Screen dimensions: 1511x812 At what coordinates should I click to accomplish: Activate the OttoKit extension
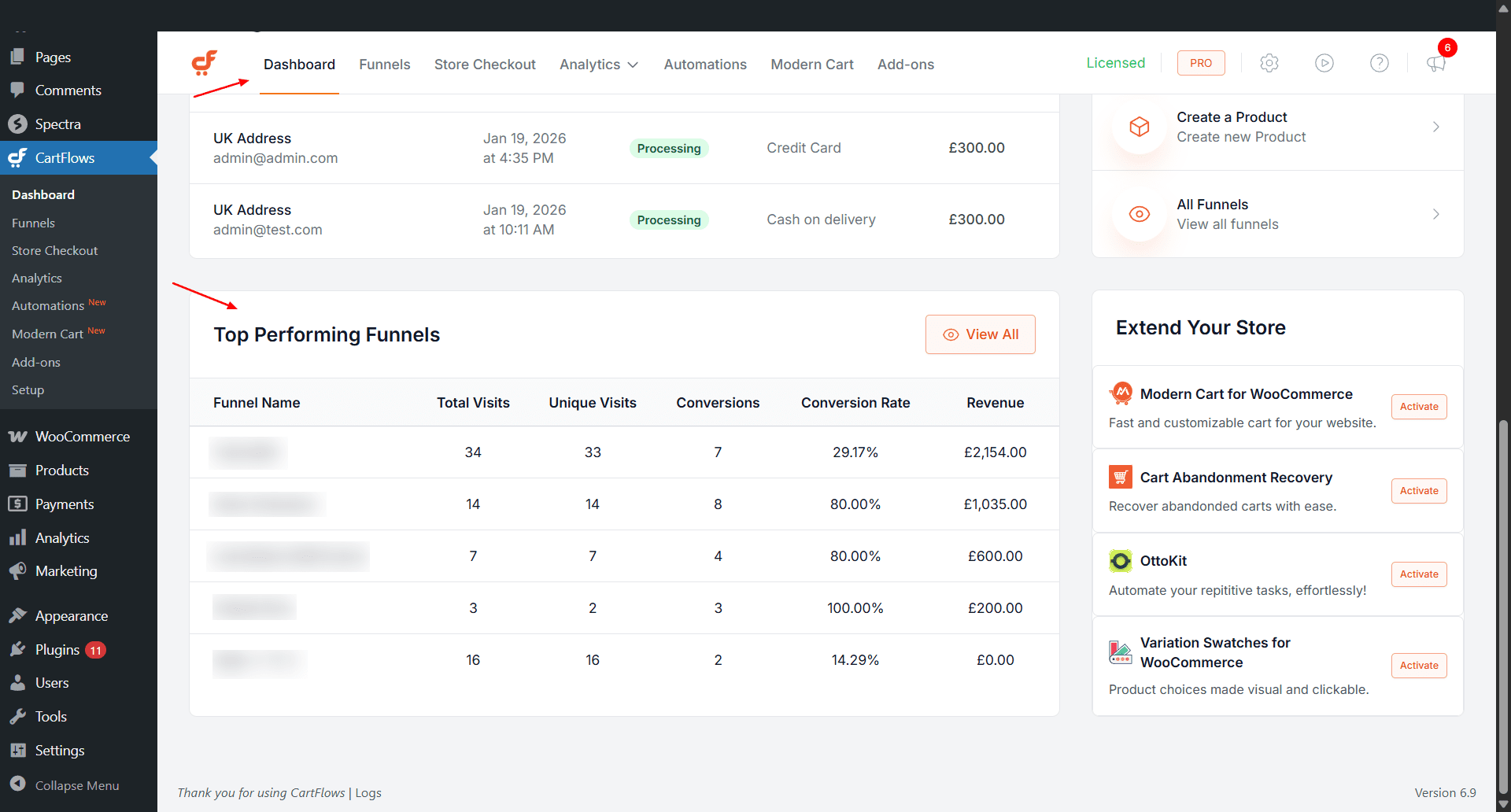(1418, 574)
